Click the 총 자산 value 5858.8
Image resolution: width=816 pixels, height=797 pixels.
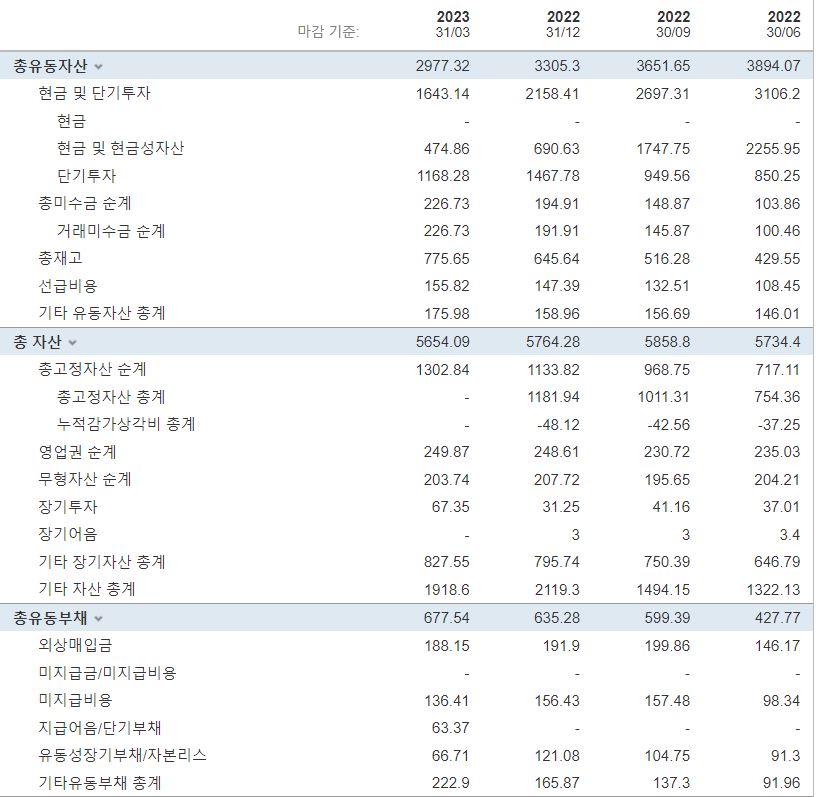click(667, 342)
